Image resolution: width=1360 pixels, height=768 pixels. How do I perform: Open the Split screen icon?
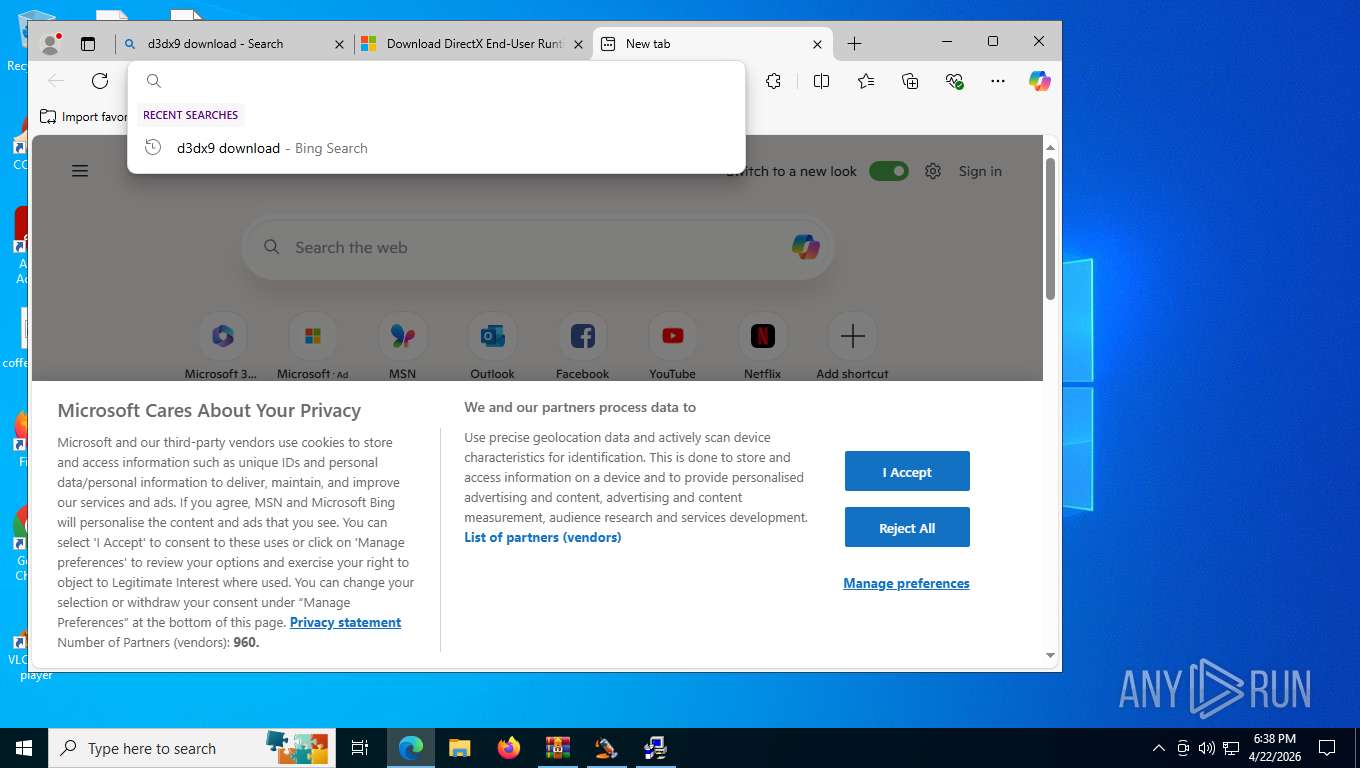[x=821, y=81]
